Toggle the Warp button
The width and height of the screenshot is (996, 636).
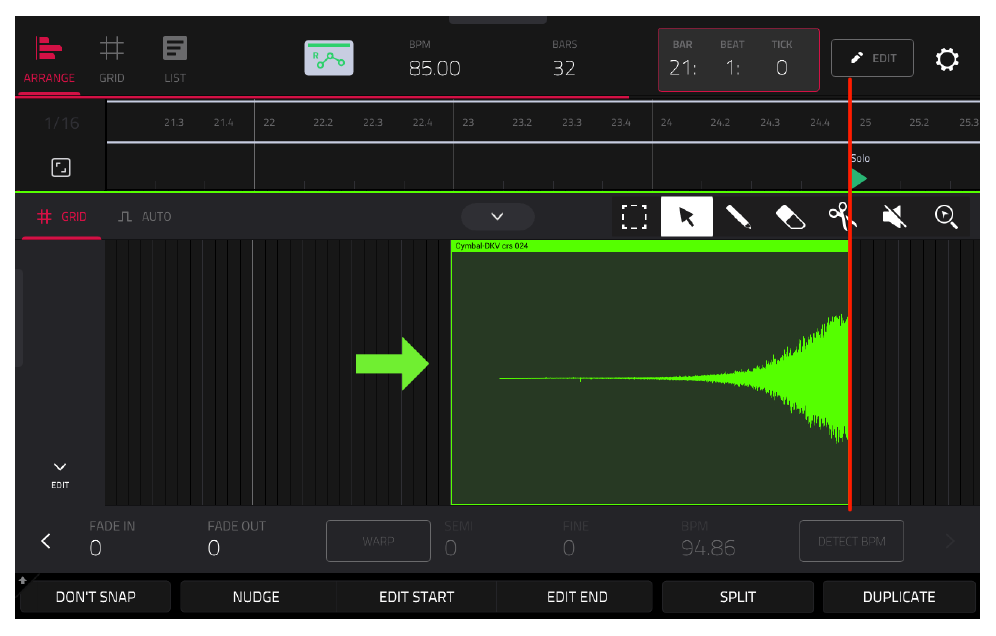(379, 541)
